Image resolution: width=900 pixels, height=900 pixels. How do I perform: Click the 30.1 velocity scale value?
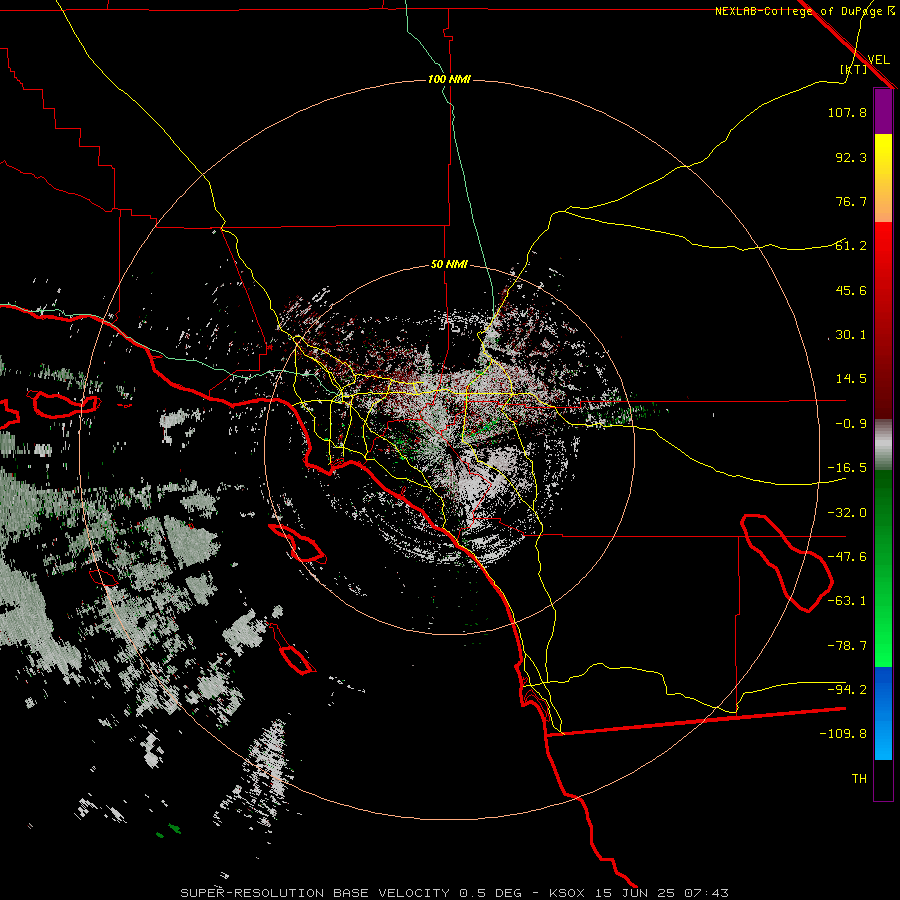(851, 335)
